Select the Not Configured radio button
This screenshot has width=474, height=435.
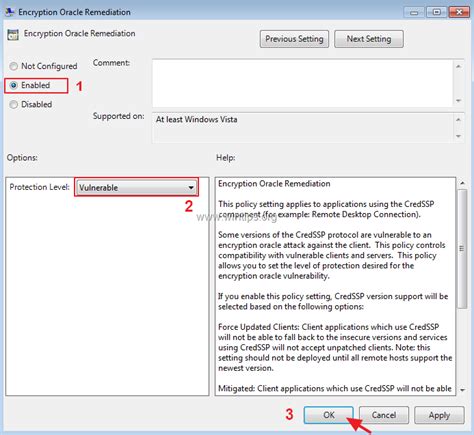tap(13, 66)
